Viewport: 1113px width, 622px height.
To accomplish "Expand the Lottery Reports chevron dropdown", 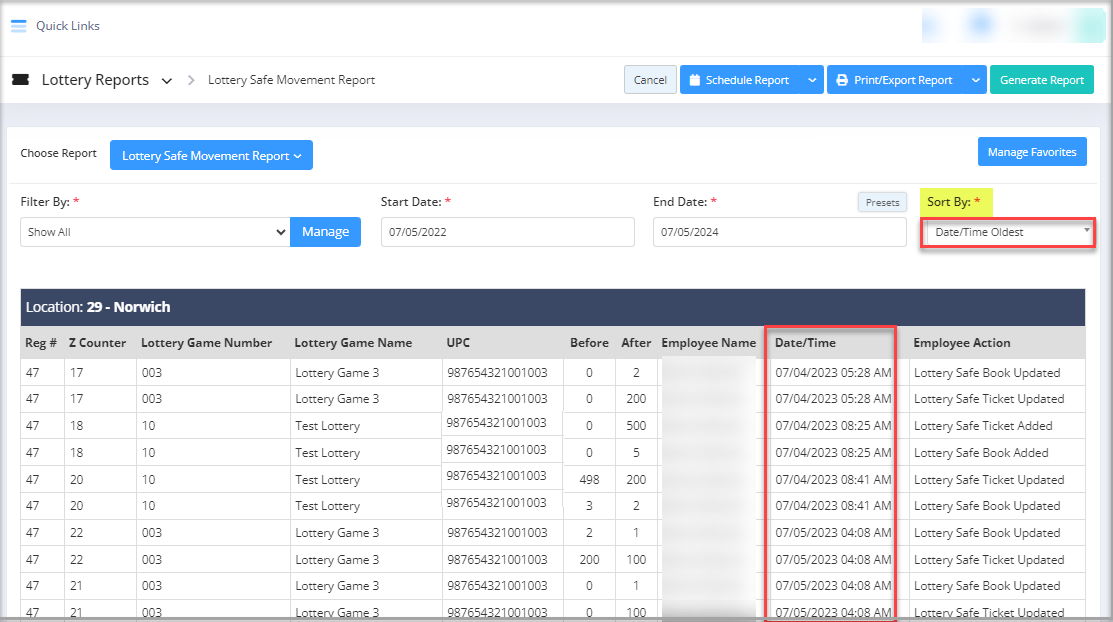I will click(167, 80).
